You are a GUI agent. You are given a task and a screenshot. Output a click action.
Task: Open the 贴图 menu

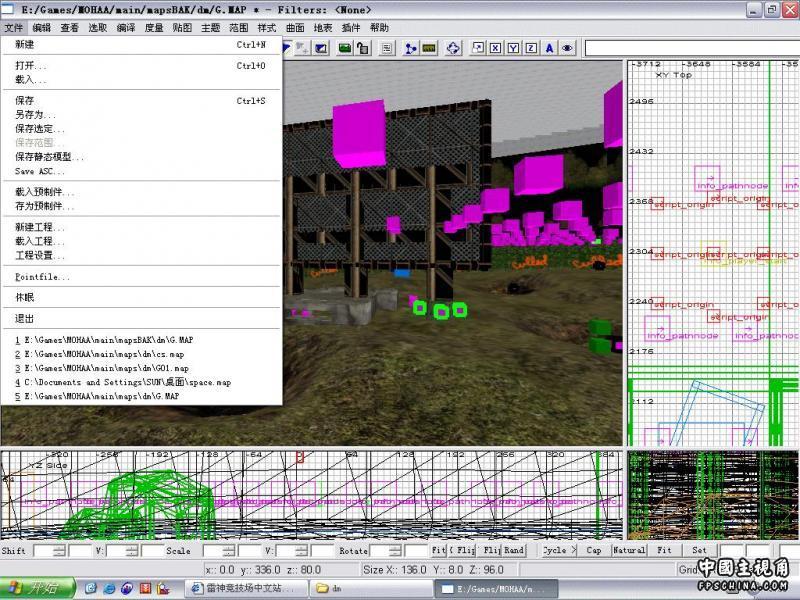(182, 28)
